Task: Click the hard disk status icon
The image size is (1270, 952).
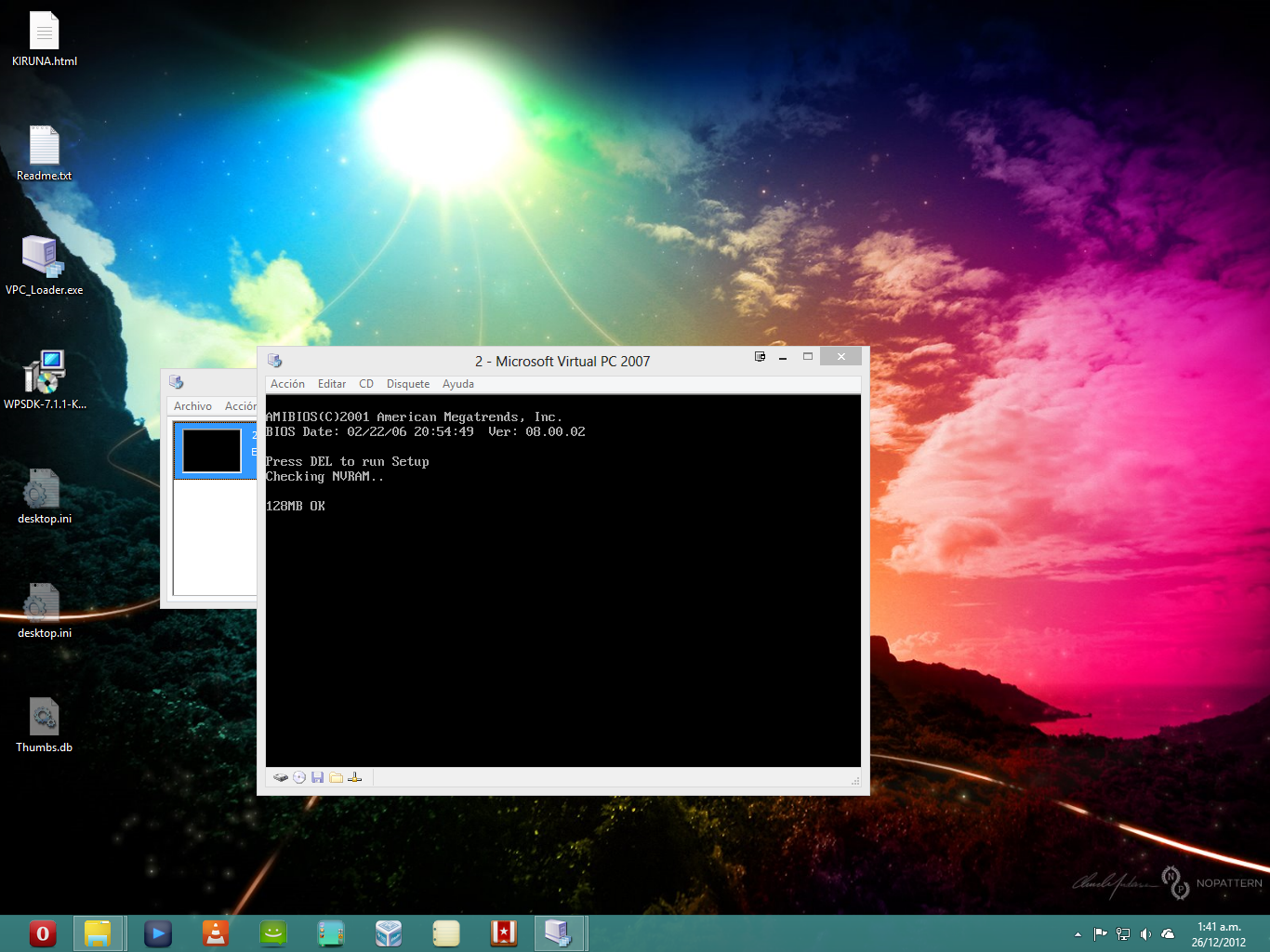Action: pos(280,777)
